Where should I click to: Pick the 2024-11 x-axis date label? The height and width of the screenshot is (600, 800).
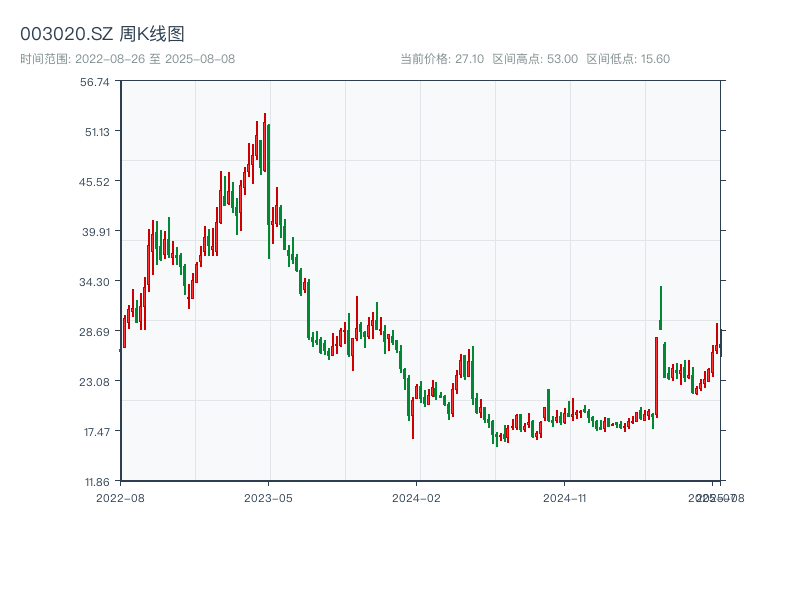point(565,497)
